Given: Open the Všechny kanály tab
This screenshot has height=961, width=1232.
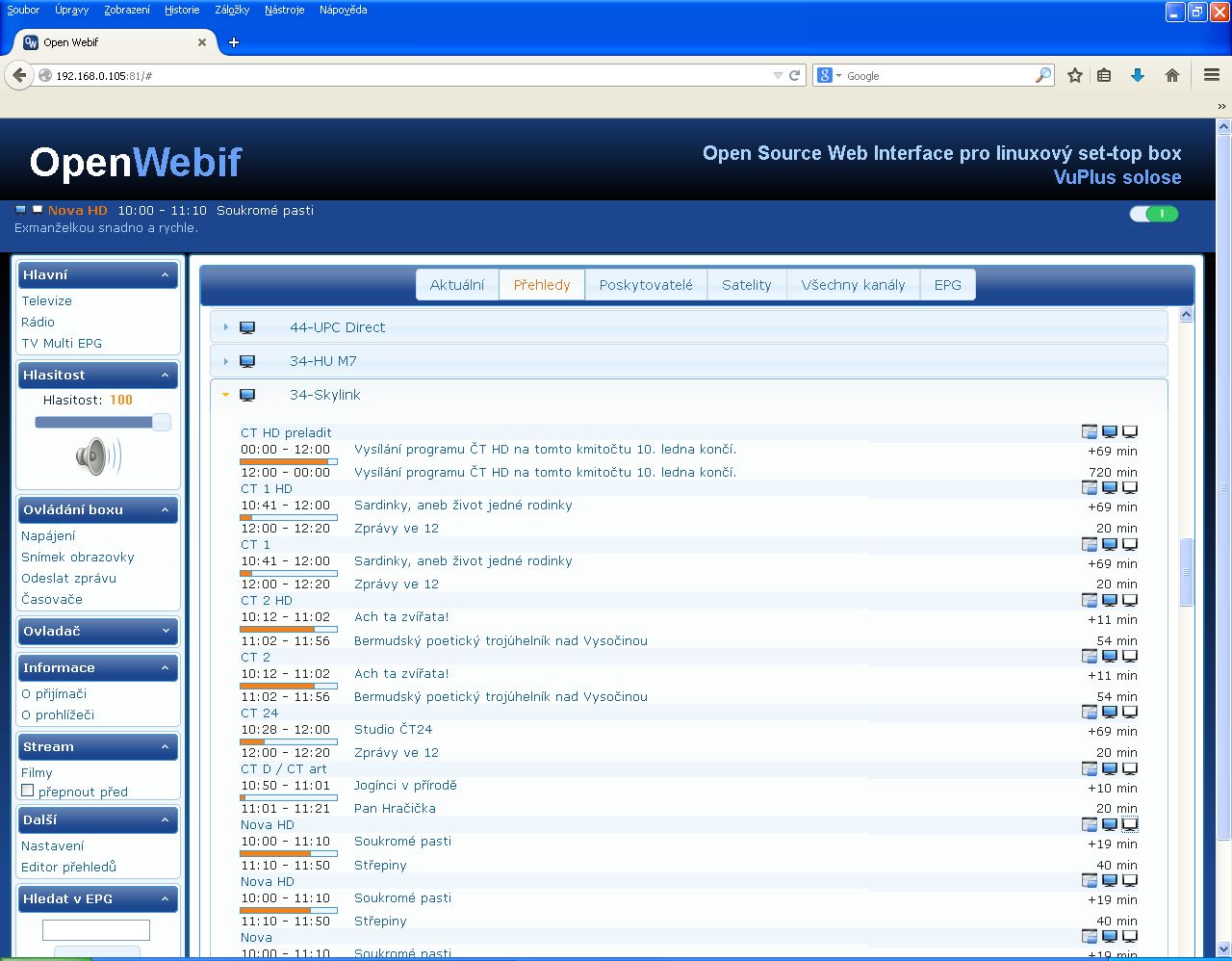Looking at the screenshot, I should click(854, 285).
